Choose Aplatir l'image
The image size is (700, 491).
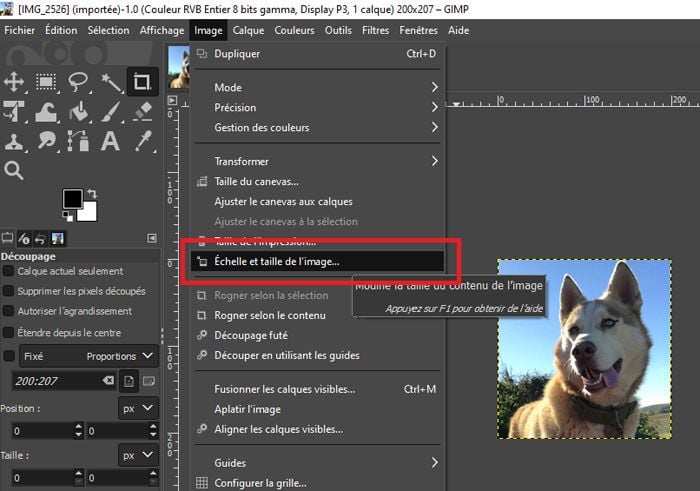coord(318,409)
